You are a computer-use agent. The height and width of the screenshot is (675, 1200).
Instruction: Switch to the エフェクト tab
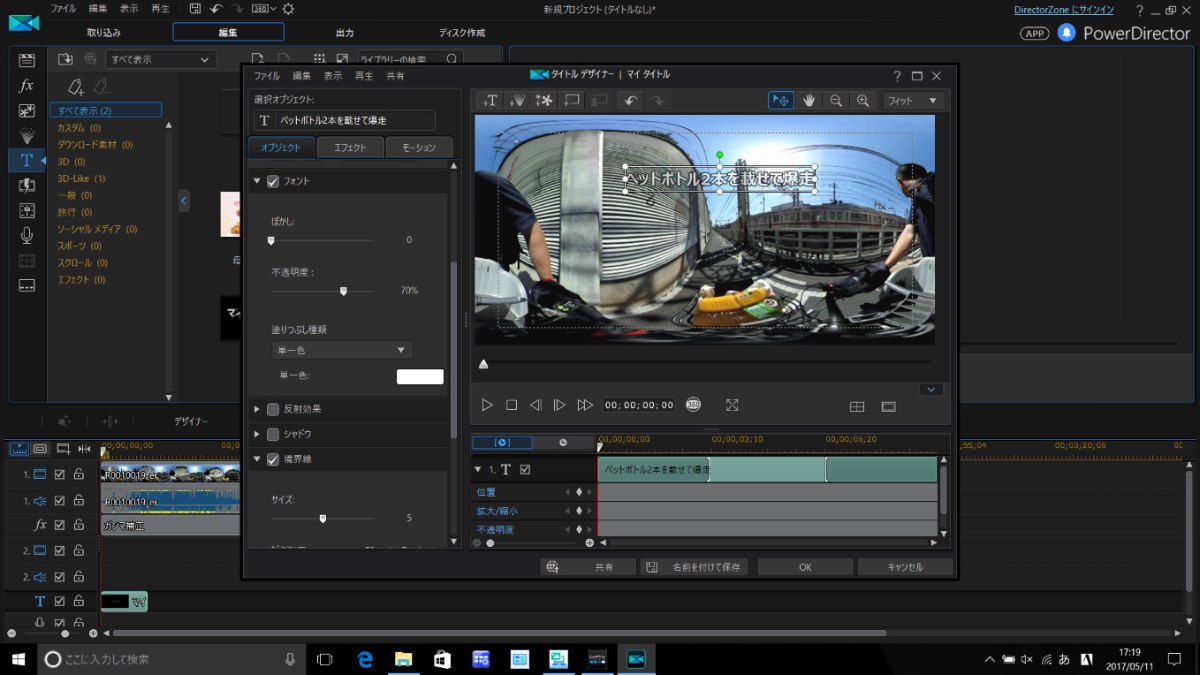[350, 148]
